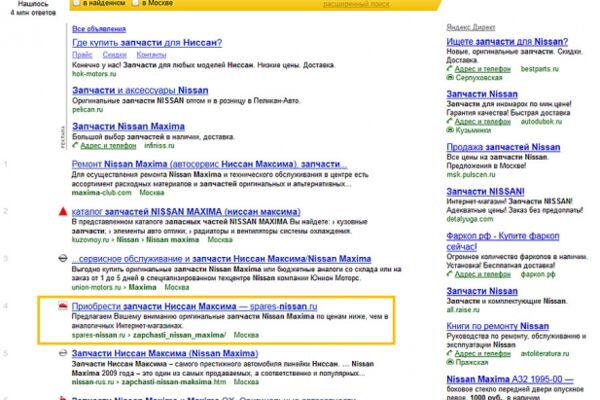Open 'Запчасти Nissan' ad from all.raise.ru
Viewport: 600px width, 400px height.
[x=482, y=291]
